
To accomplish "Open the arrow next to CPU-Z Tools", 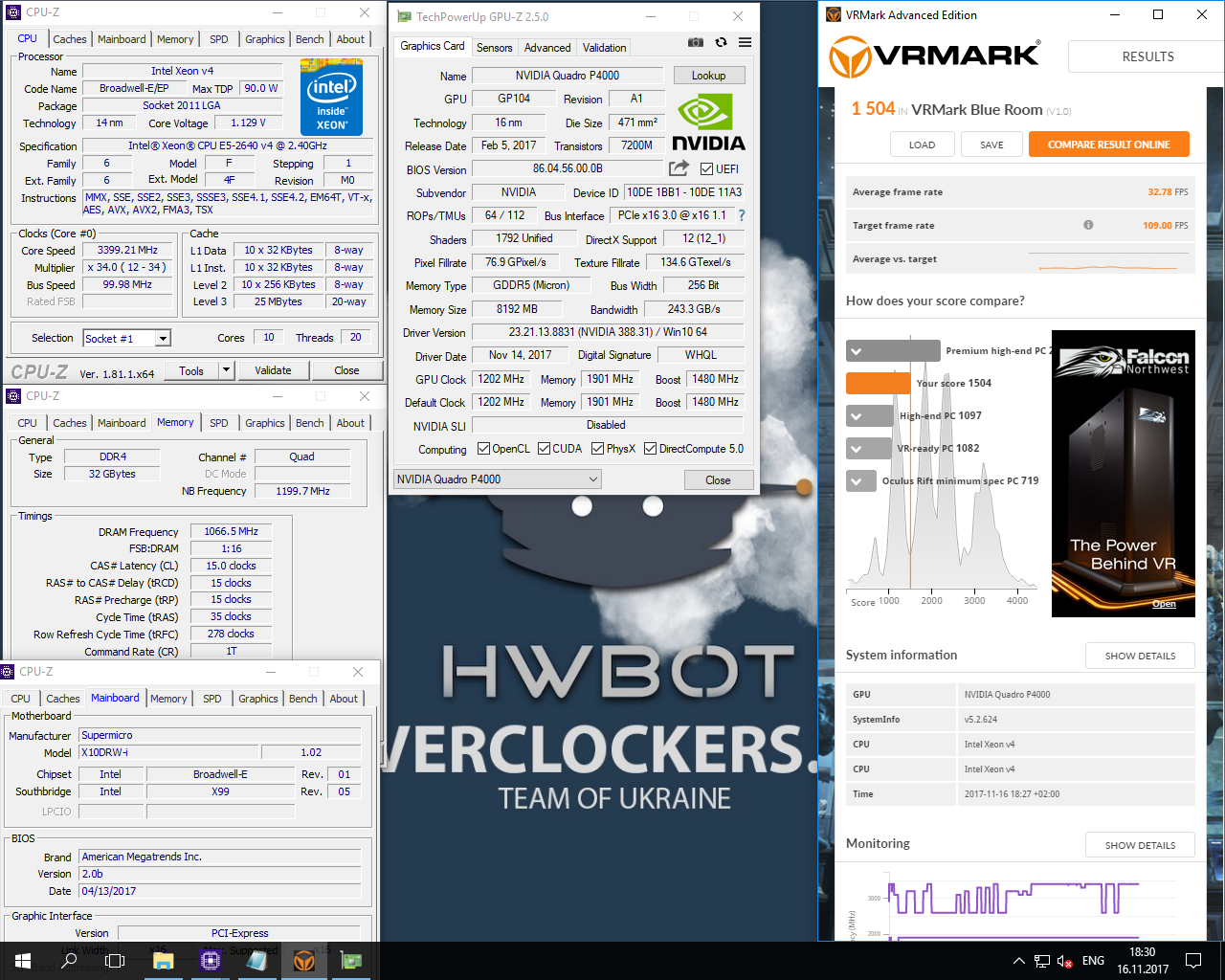I will point(226,370).
